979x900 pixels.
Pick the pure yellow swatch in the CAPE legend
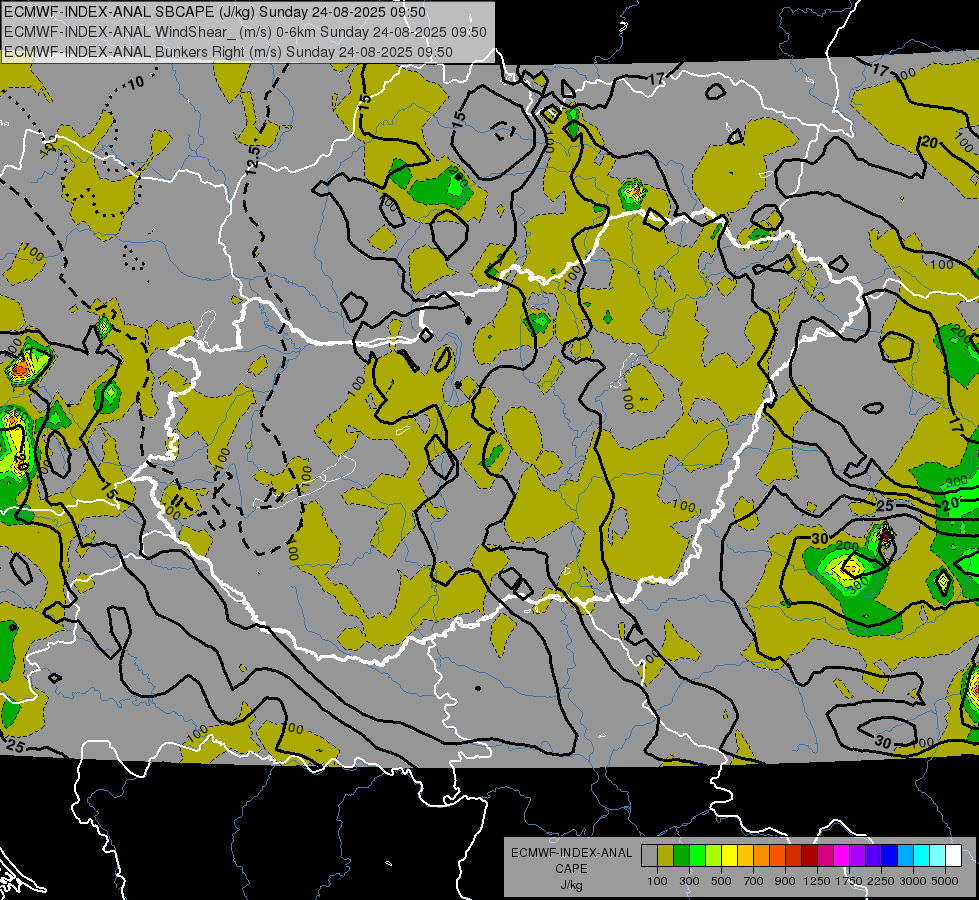(x=729, y=856)
